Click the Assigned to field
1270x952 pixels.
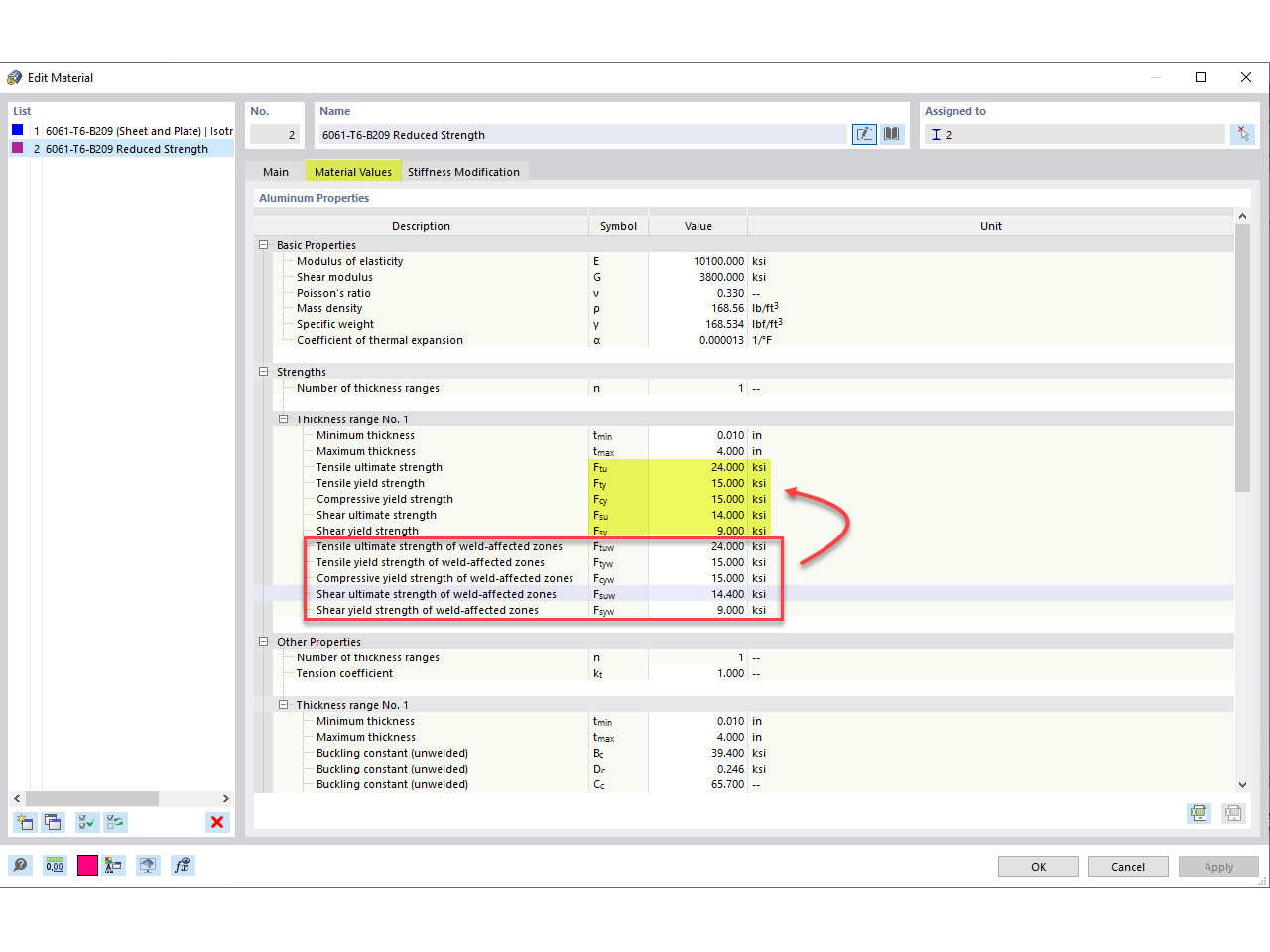[1076, 135]
